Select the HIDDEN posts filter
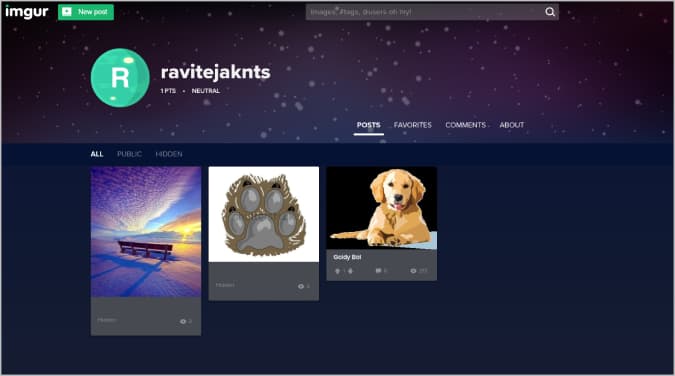The image size is (675, 376). point(169,154)
